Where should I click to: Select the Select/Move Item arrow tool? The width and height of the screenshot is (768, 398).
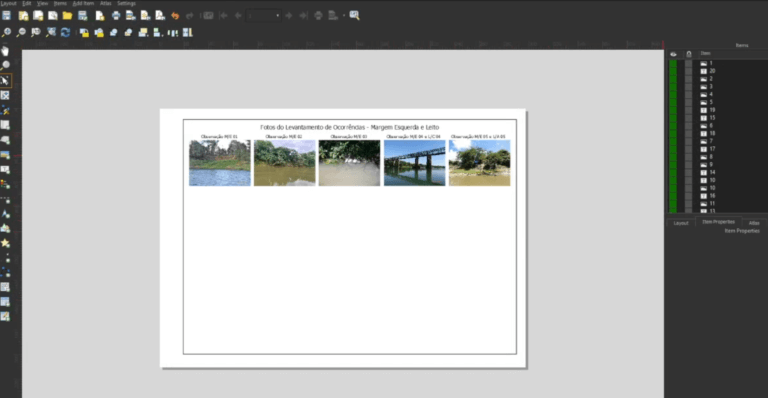pyautogui.click(x=5, y=80)
